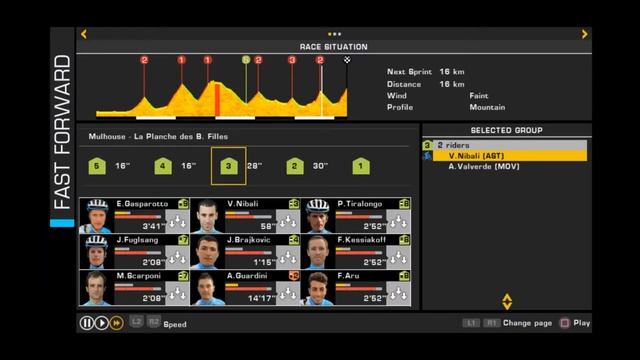The height and width of the screenshot is (360, 640).
Task: Click F.Kessiakoff's tactics arrows icon
Action: (x=398, y=258)
